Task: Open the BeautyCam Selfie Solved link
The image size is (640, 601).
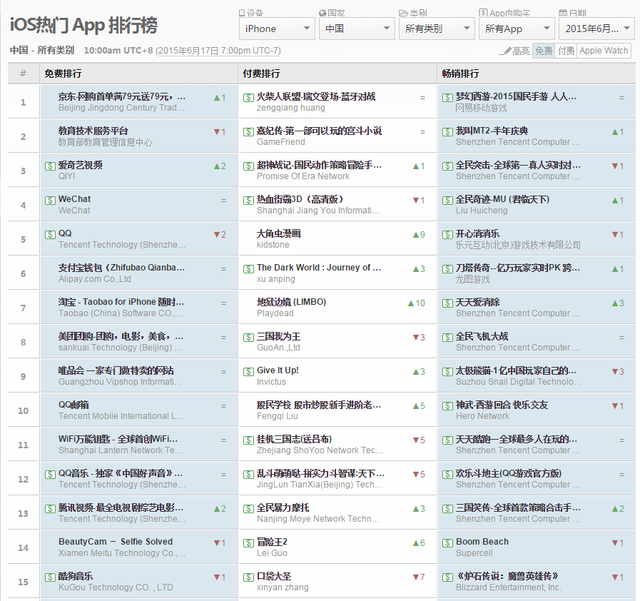Action: click(116, 542)
